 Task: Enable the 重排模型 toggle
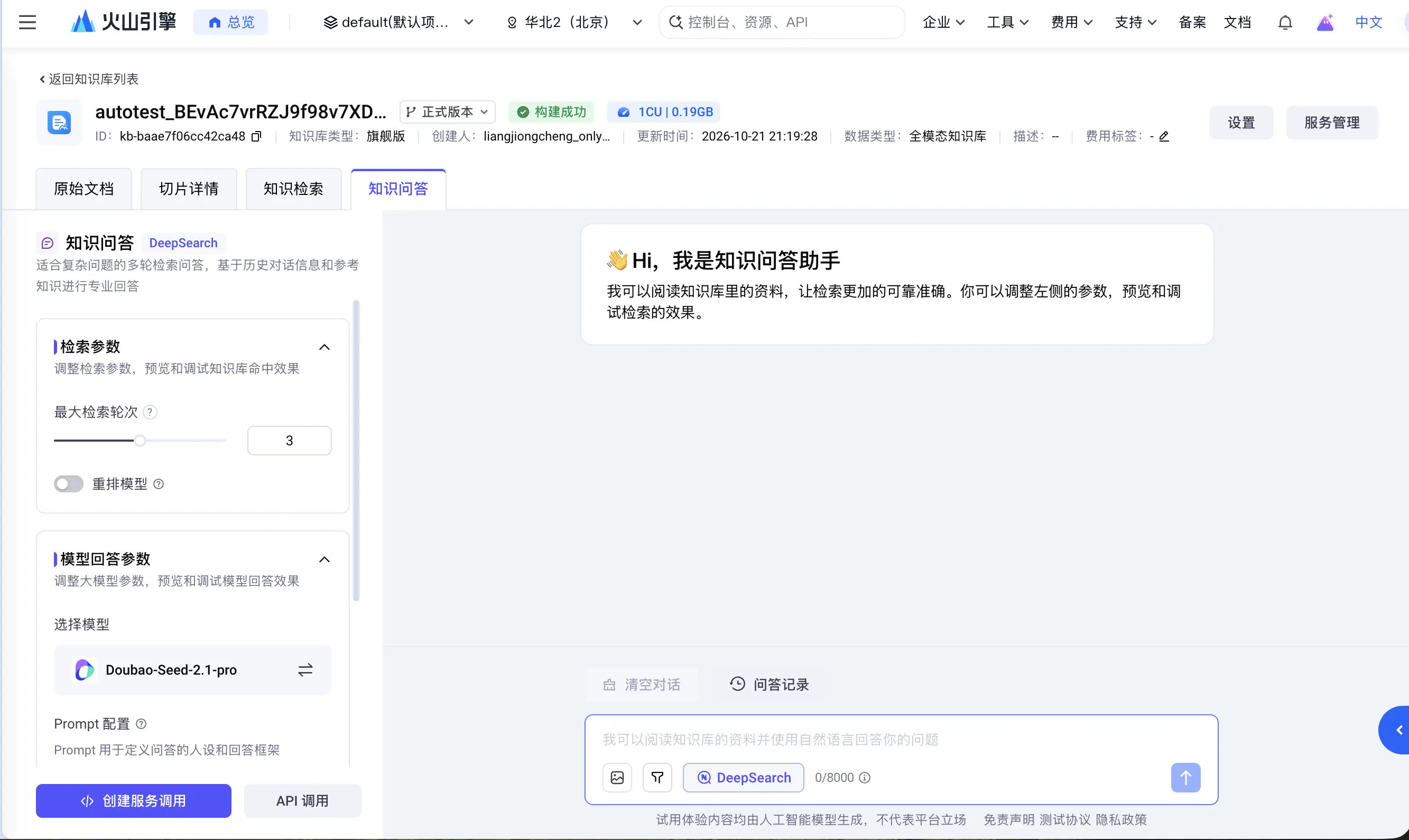click(x=69, y=484)
